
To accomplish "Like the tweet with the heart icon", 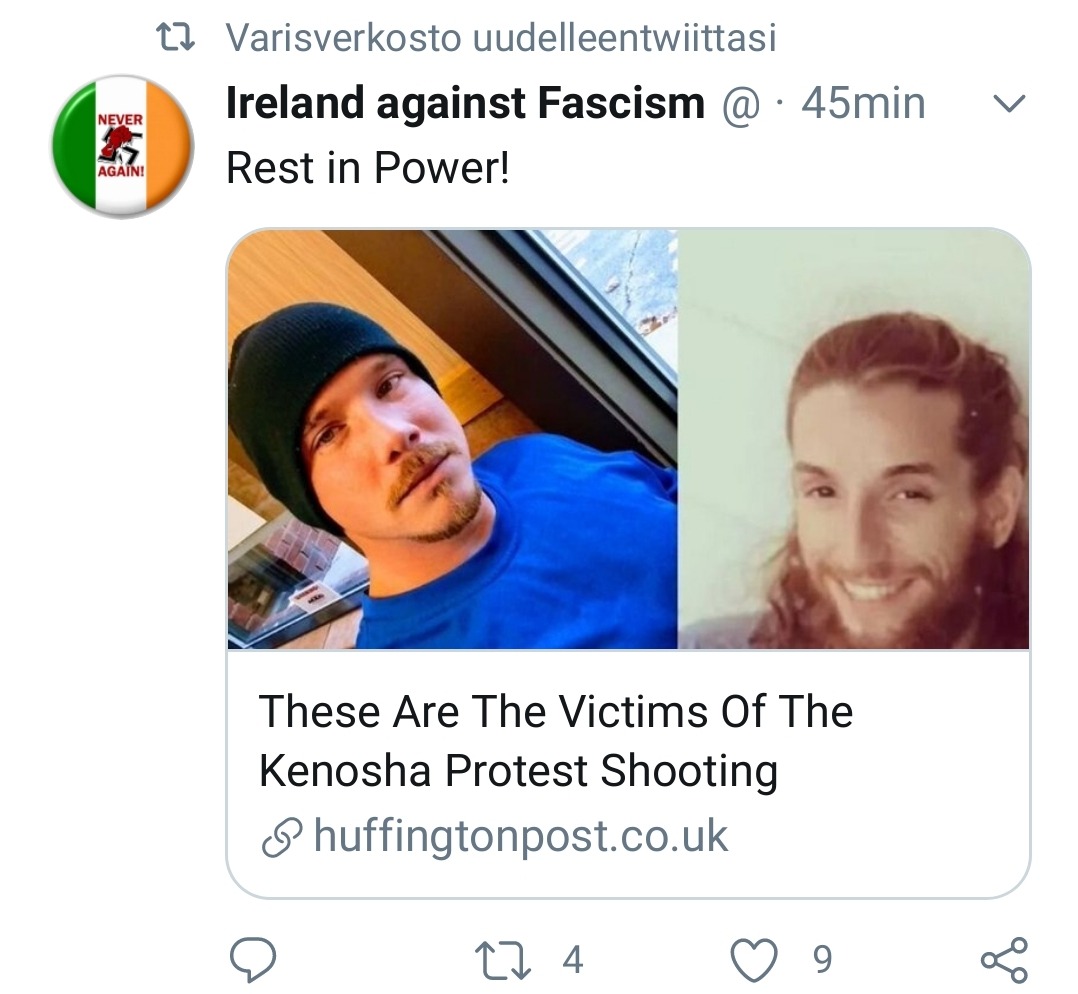I will 754,960.
